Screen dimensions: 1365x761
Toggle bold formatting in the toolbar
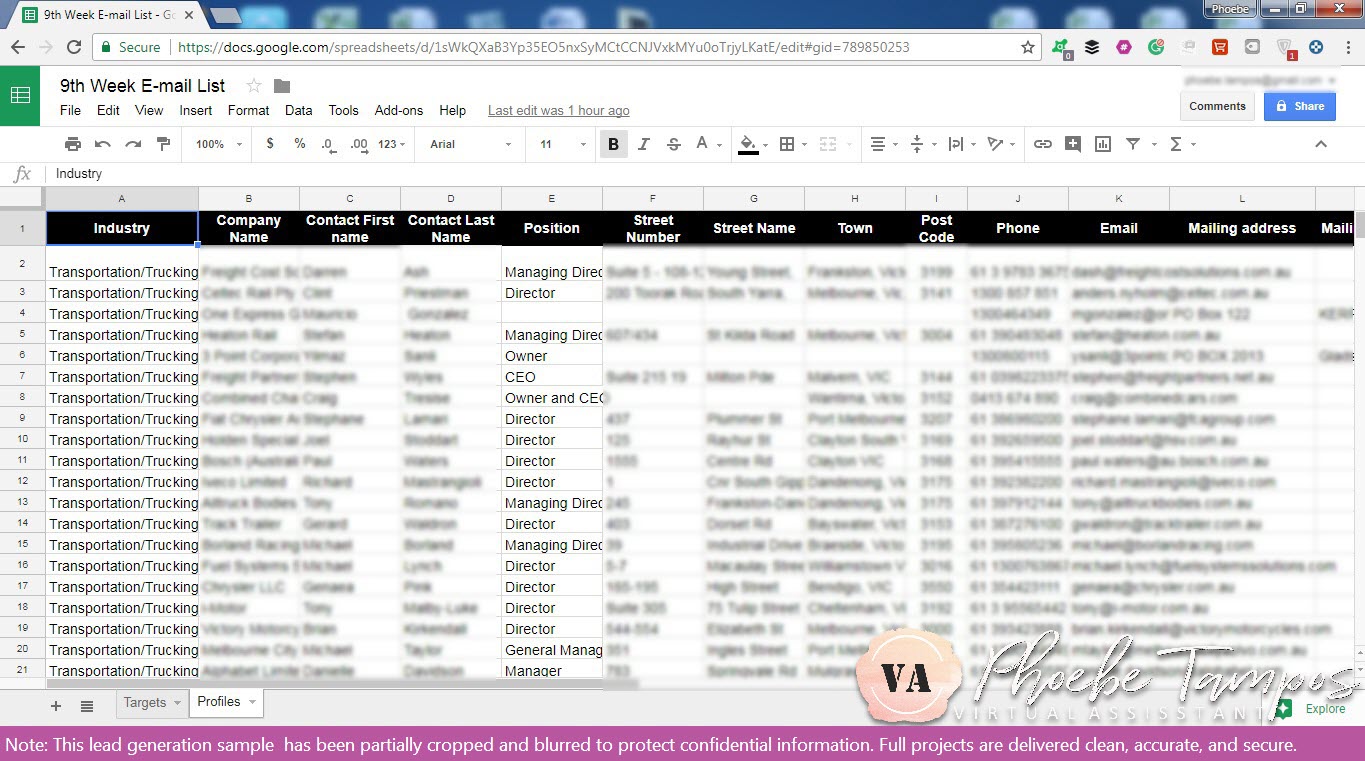tap(613, 144)
